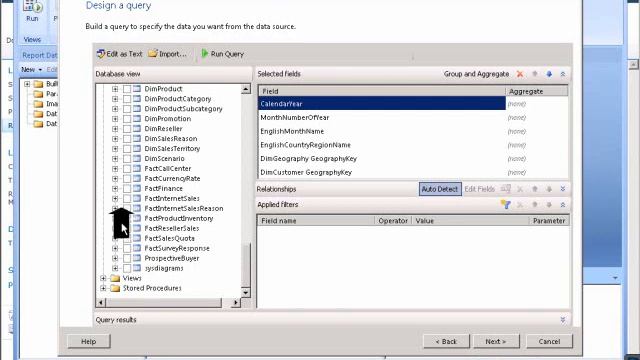Select the DimGeography GeographyKey field
The height and width of the screenshot is (360, 640).
pyautogui.click(x=382, y=159)
